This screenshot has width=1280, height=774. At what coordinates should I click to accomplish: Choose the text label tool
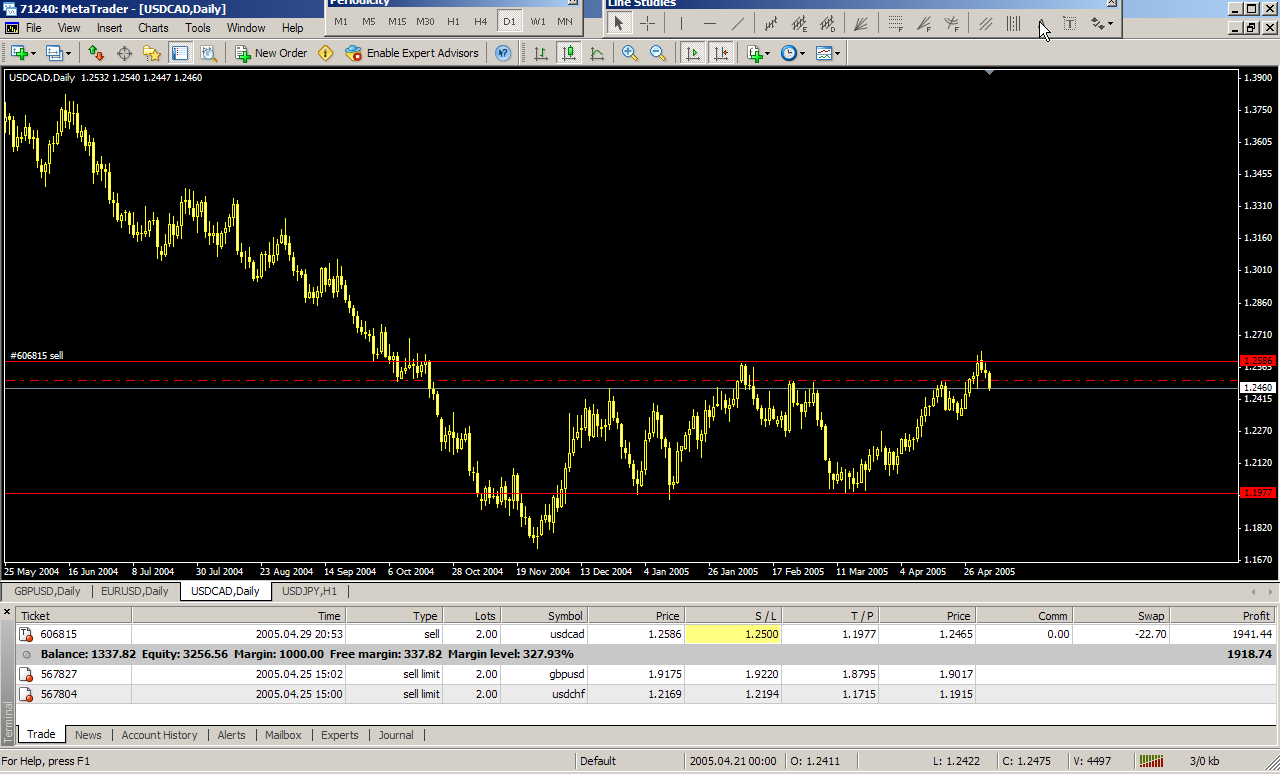[x=1069, y=23]
